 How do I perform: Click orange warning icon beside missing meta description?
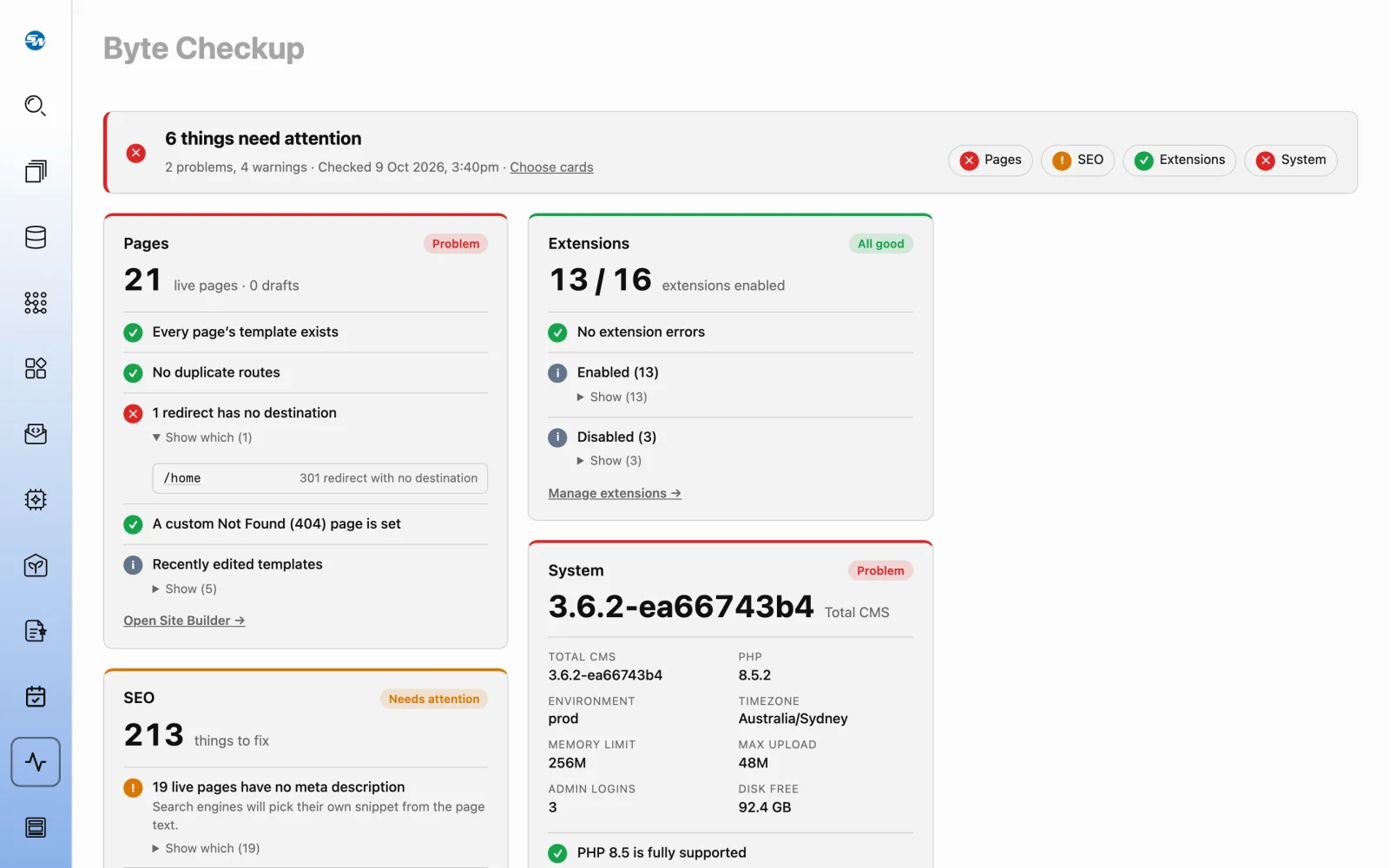coord(133,788)
